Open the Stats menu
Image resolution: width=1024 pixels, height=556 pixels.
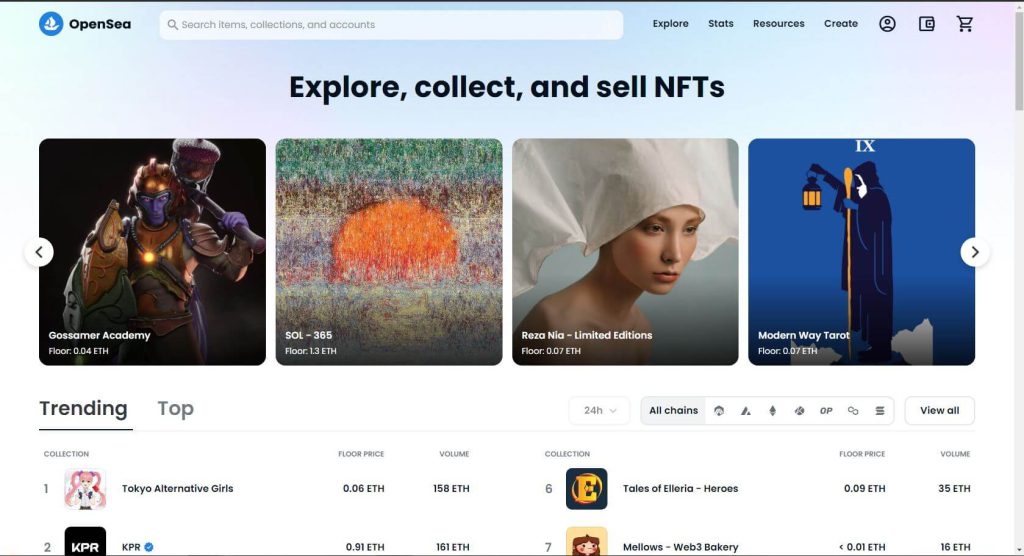coord(721,24)
